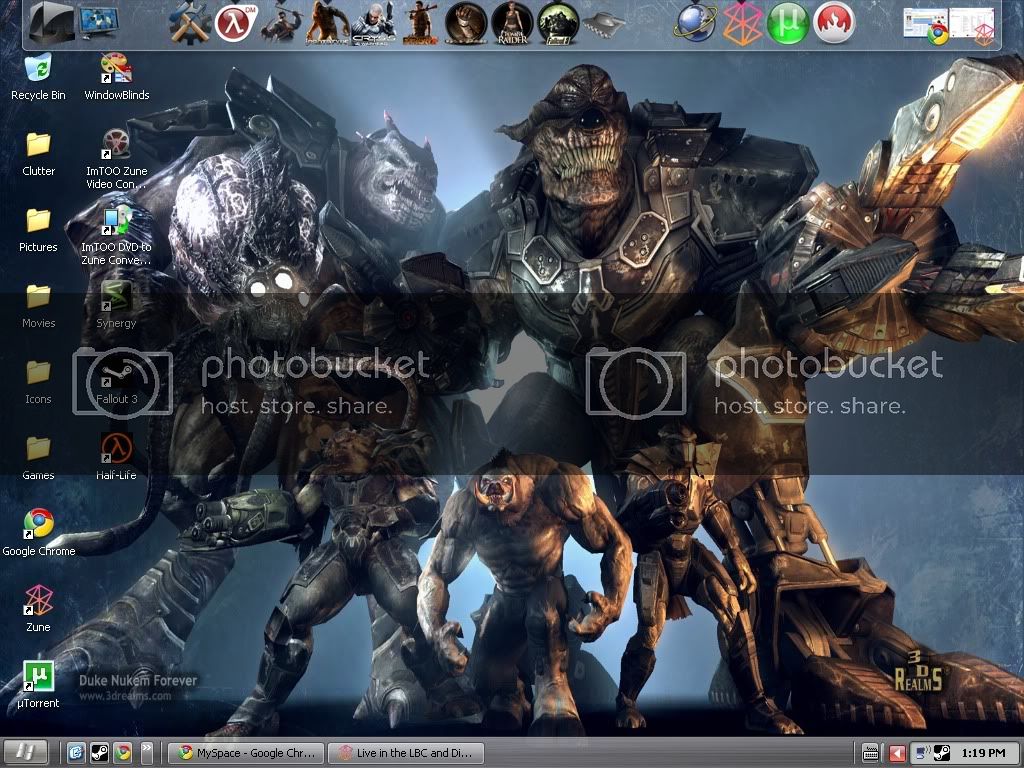Switch to Live in the LBC taskbar button
The width and height of the screenshot is (1024, 768).
(406, 753)
